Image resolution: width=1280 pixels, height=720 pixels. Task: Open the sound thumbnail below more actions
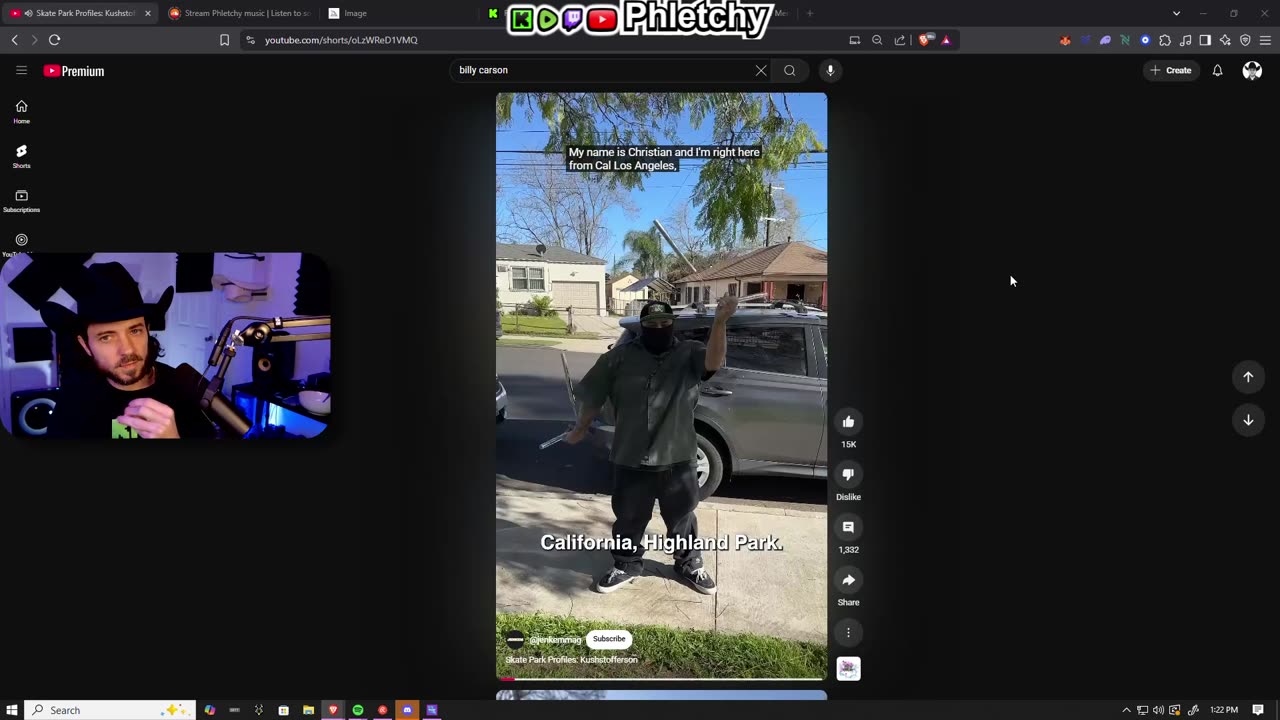(x=848, y=669)
